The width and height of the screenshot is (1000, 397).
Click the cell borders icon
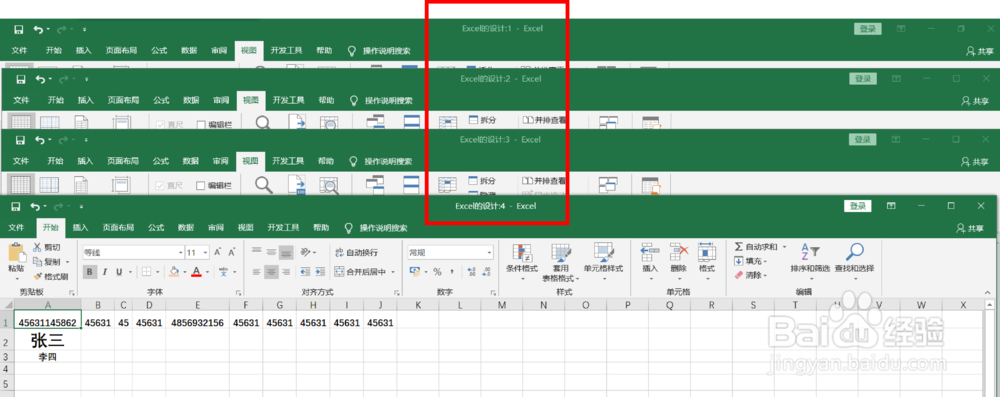tap(145, 272)
